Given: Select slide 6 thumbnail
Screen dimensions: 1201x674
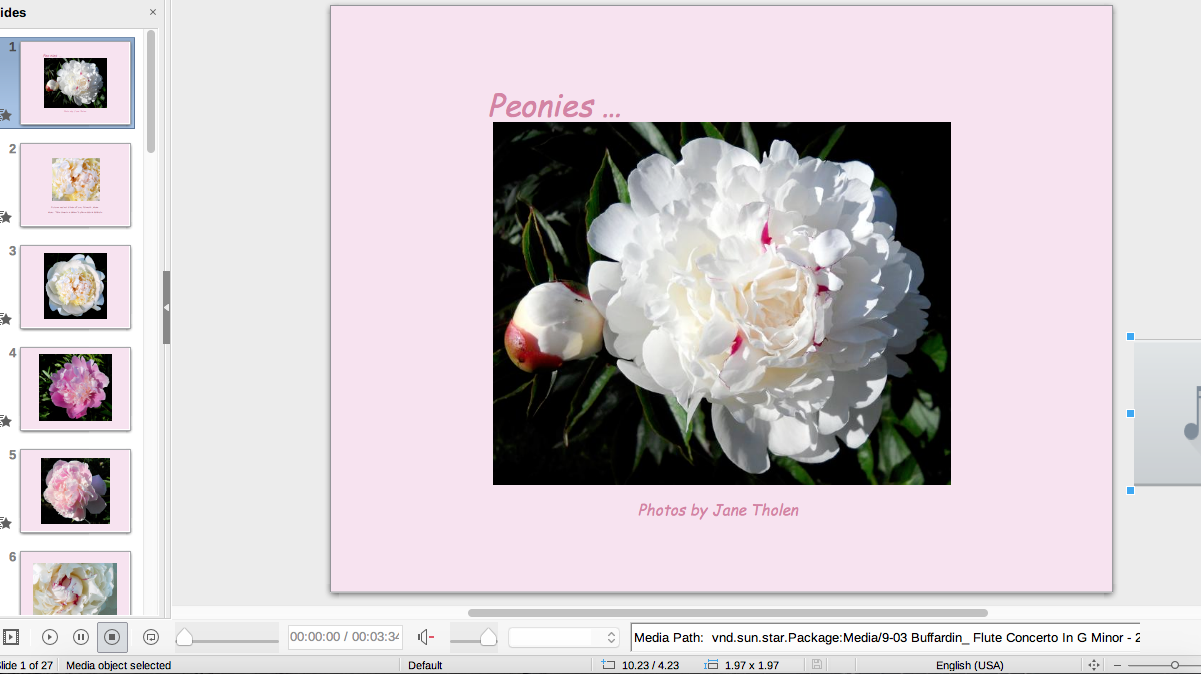Looking at the screenshot, I should point(76,584).
